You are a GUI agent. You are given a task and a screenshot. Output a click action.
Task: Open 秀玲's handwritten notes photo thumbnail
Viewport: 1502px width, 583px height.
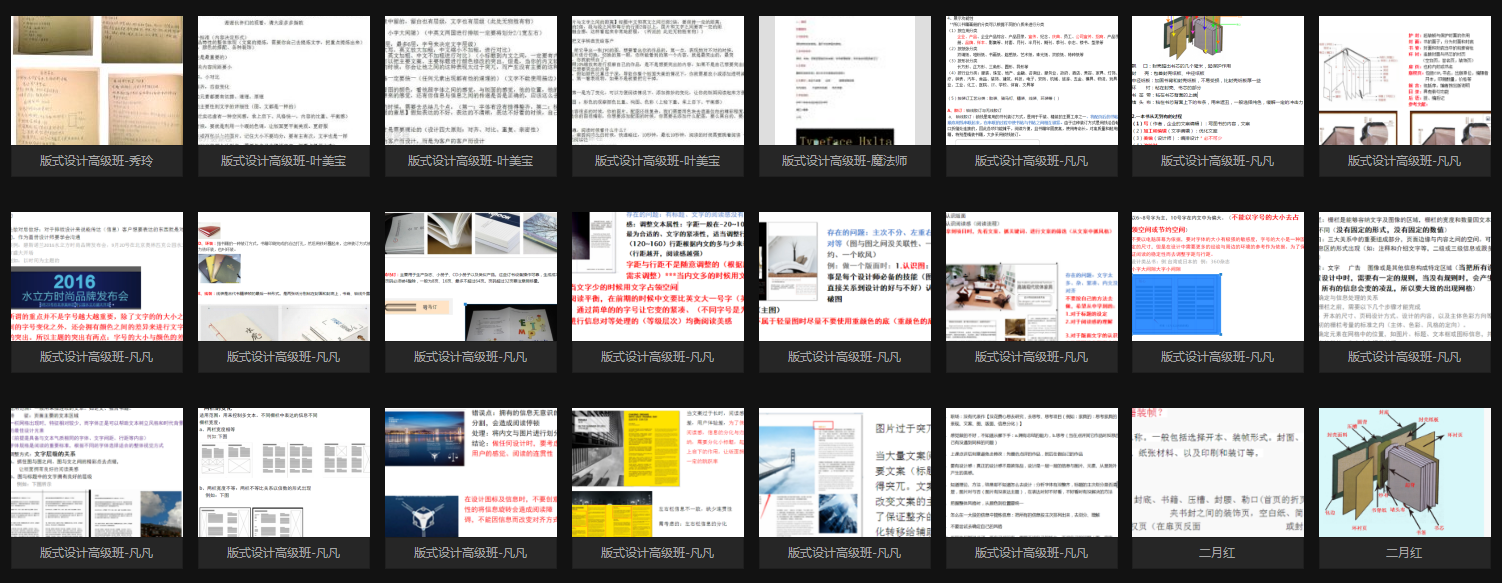click(97, 80)
